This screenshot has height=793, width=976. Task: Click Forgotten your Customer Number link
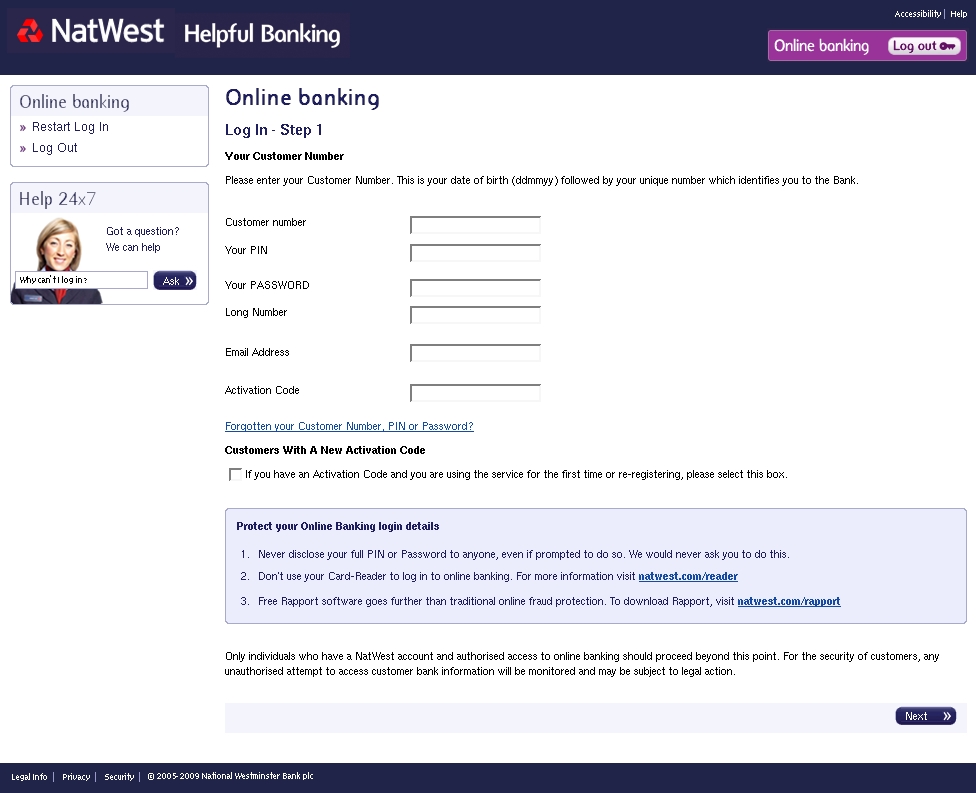tap(349, 426)
